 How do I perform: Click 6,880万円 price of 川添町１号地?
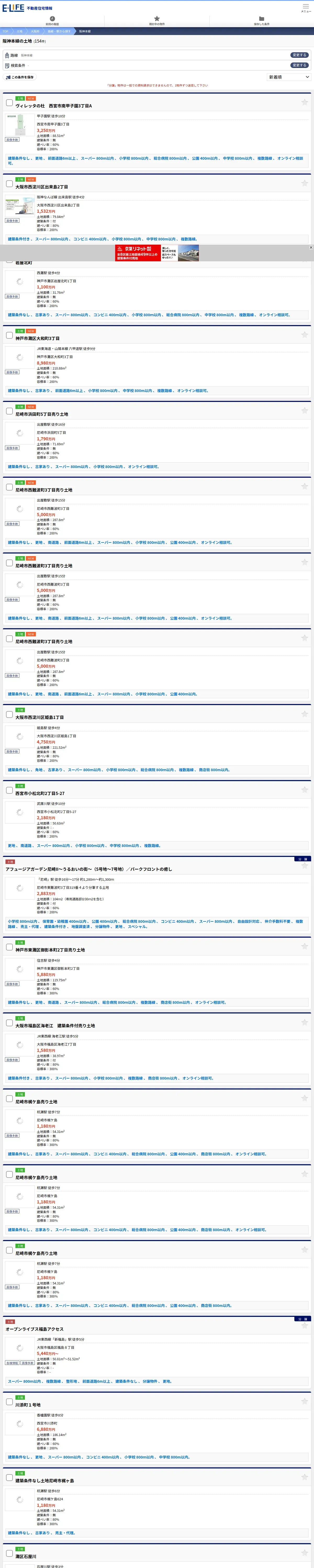[46, 1429]
